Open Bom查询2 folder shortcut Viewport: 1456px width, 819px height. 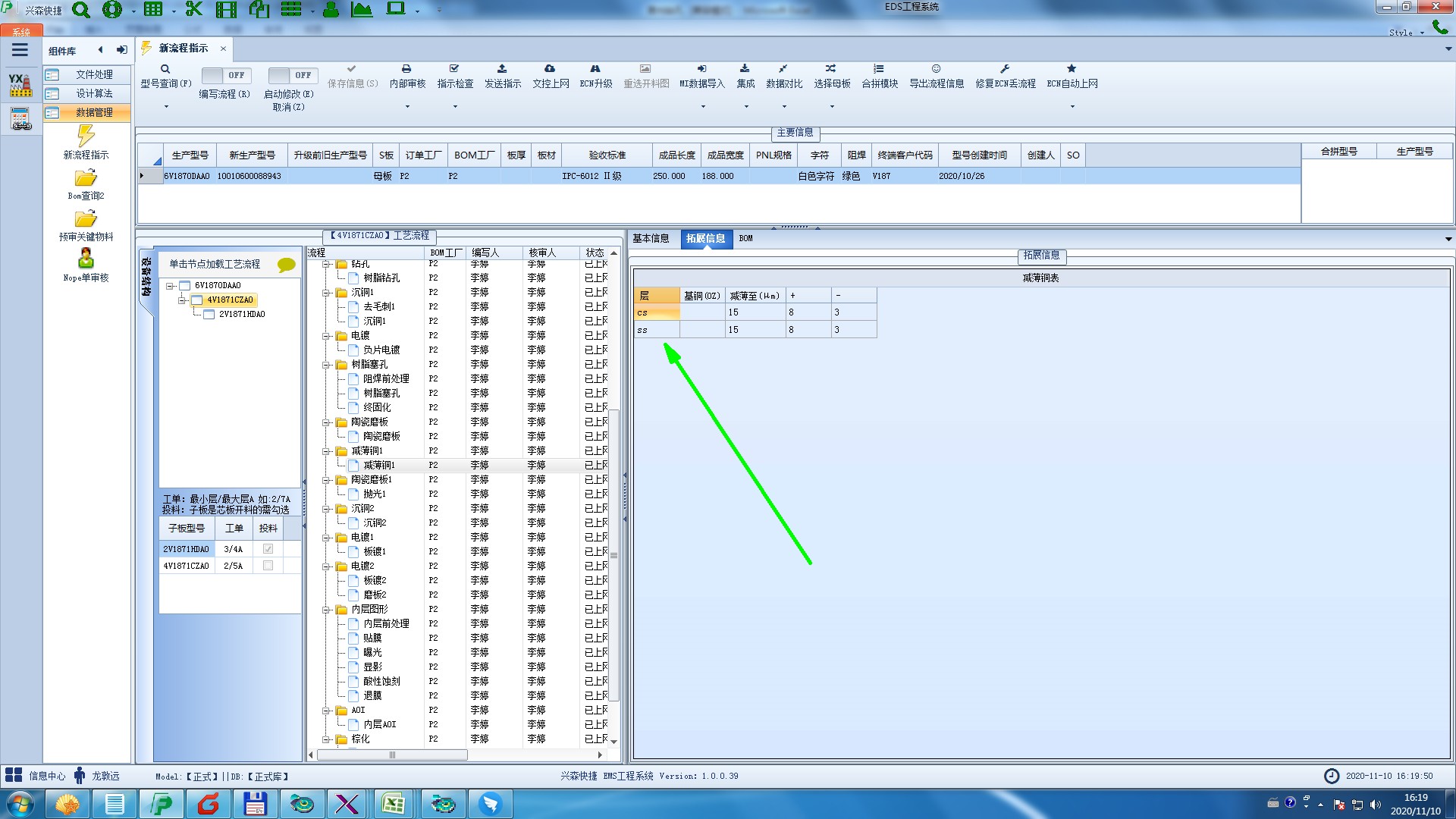click(86, 184)
